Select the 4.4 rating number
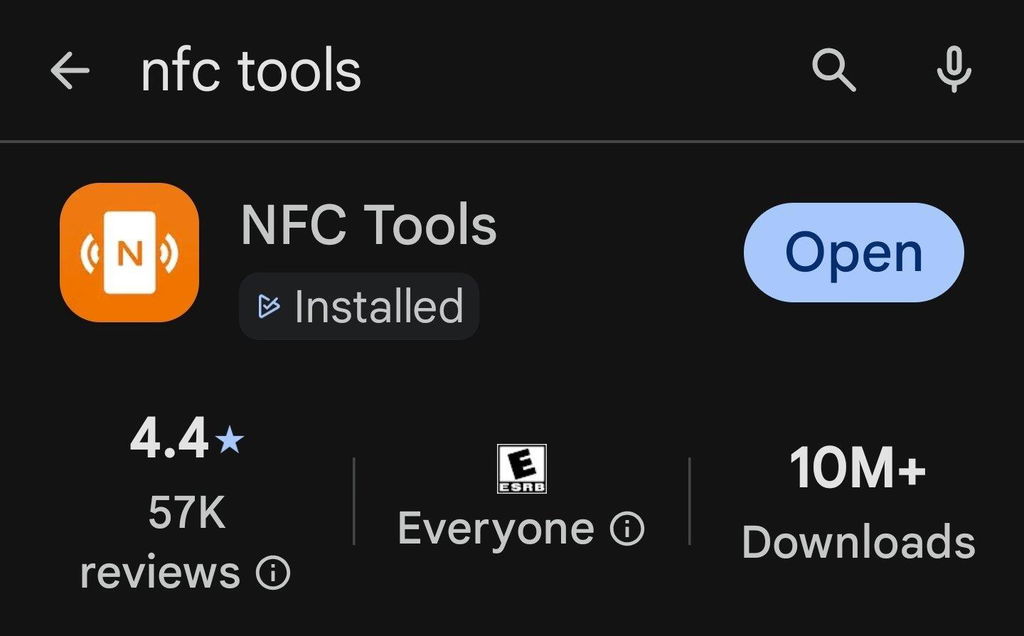The image size is (1024, 636). (x=169, y=438)
